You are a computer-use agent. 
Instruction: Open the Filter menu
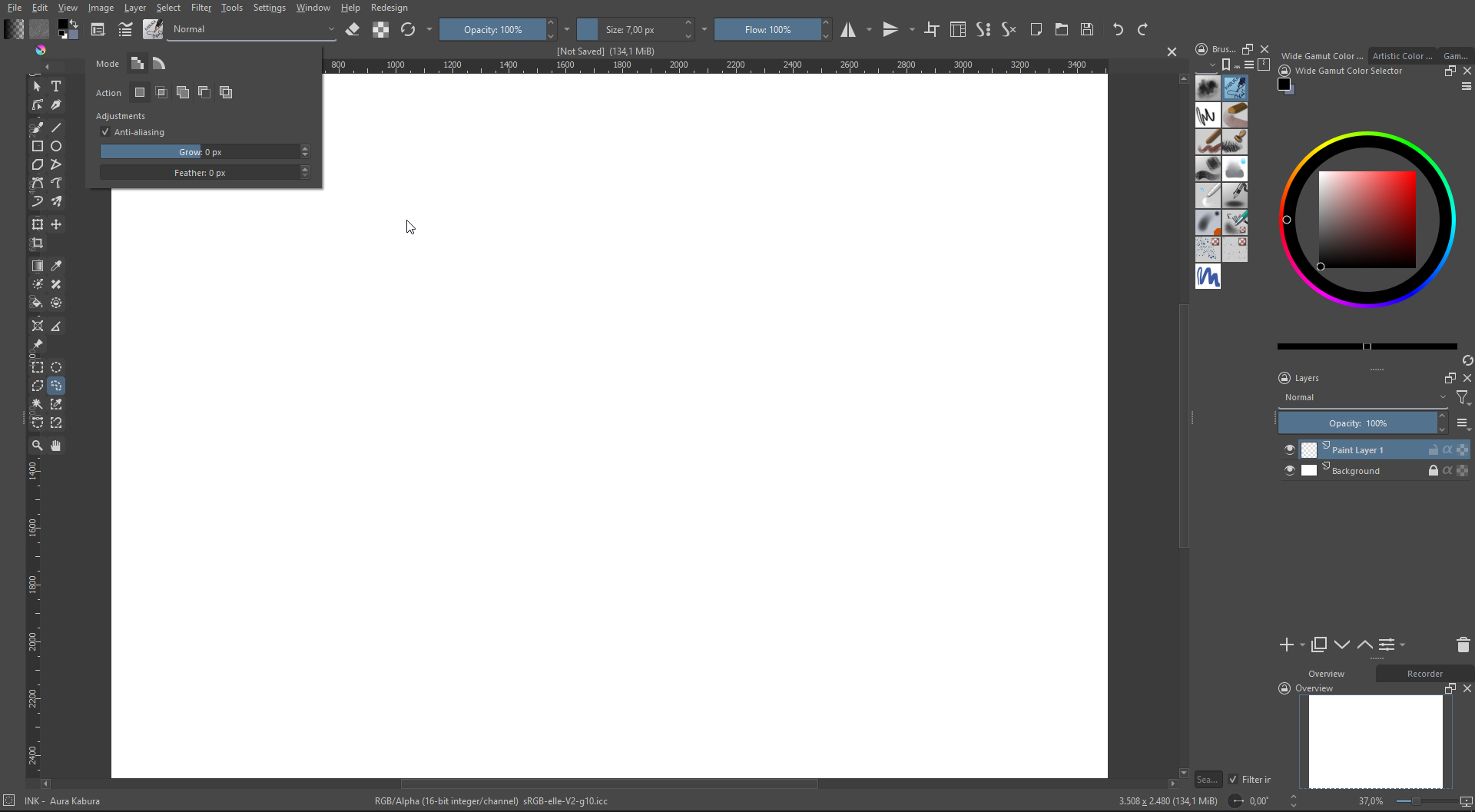(x=201, y=8)
